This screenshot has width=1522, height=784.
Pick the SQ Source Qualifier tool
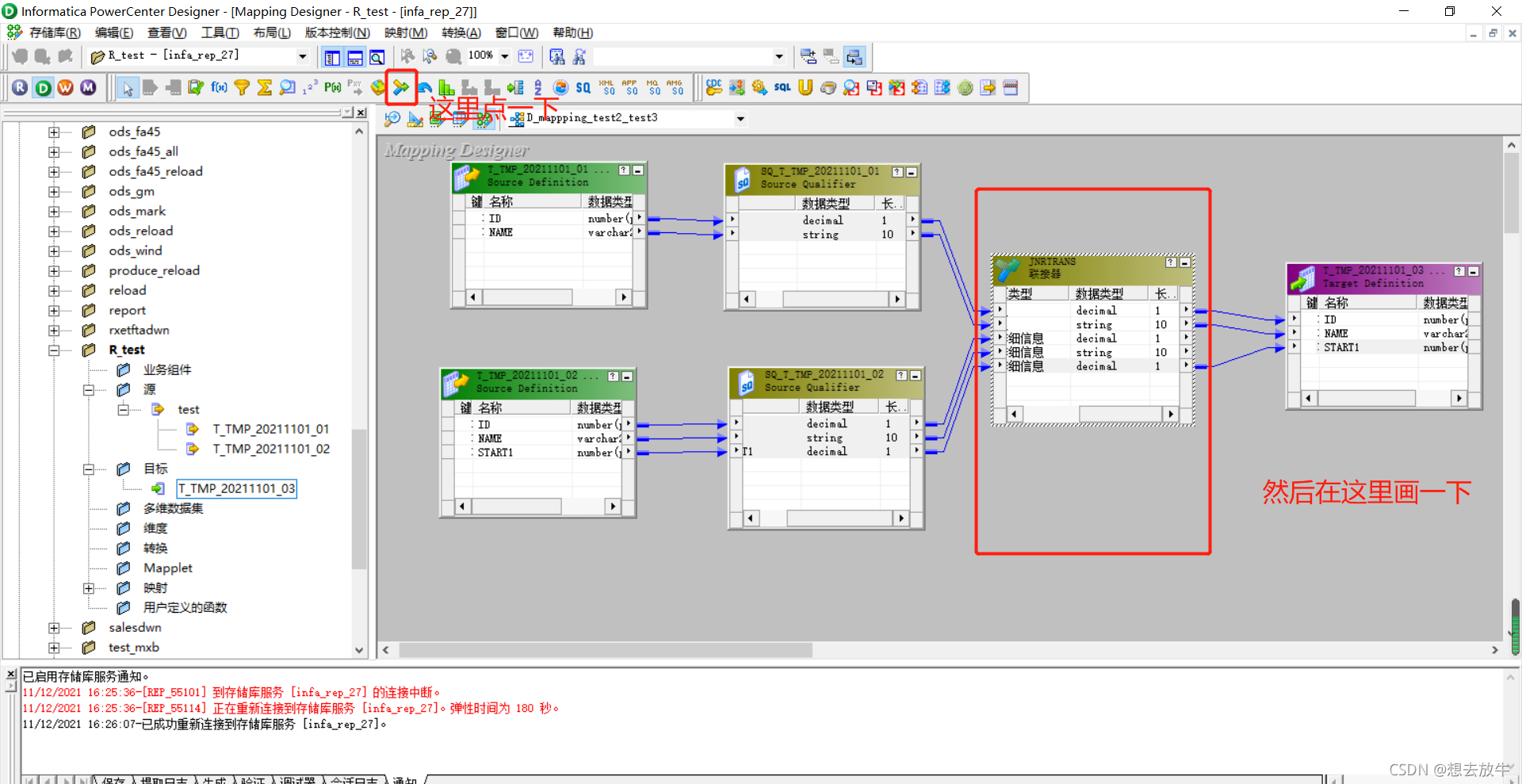tap(583, 87)
